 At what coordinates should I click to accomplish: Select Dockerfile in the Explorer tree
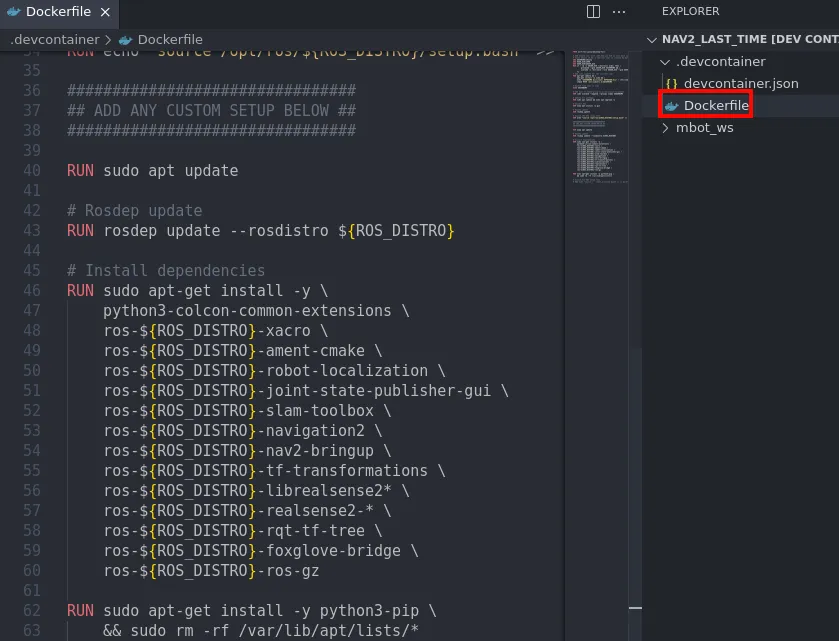point(716,105)
